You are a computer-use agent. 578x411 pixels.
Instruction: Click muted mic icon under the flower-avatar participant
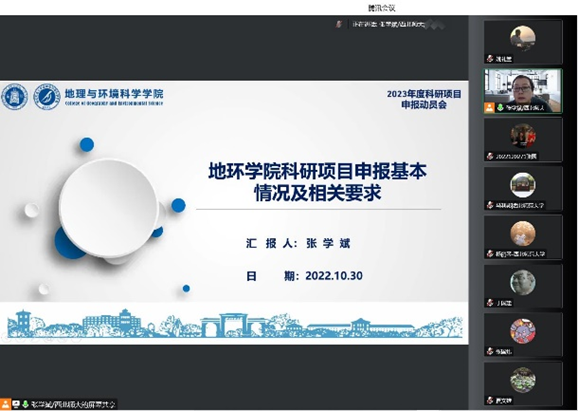click(490, 400)
